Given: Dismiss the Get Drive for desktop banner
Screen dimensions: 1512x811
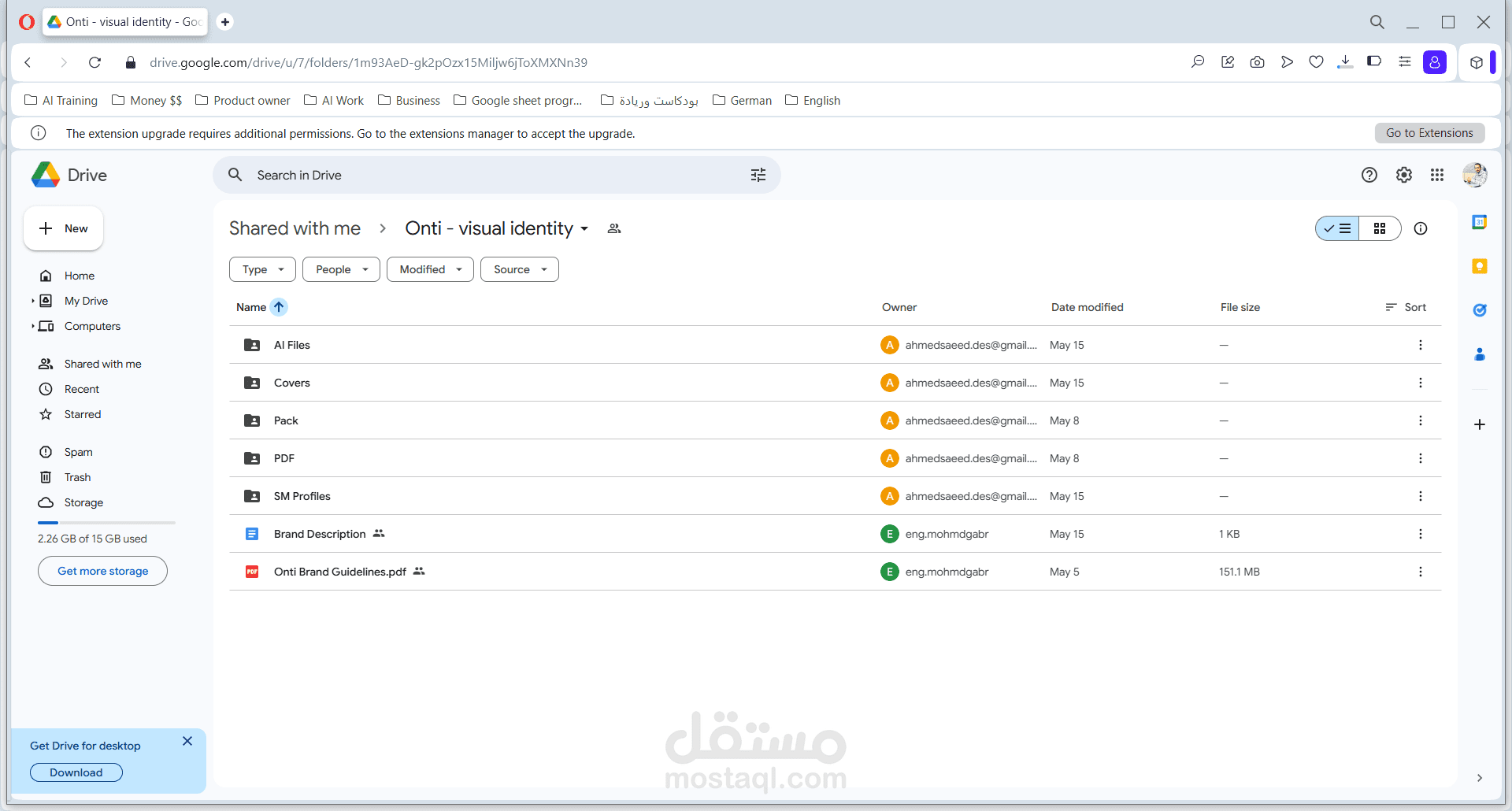Looking at the screenshot, I should [x=187, y=741].
